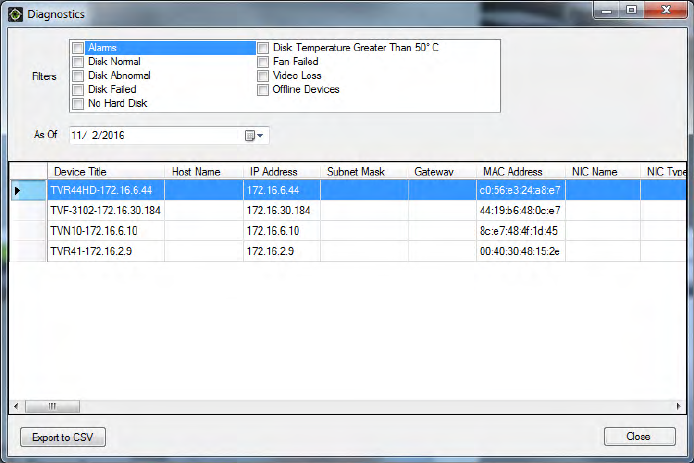Close window with title bar X
The height and width of the screenshot is (463, 694).
click(x=666, y=10)
